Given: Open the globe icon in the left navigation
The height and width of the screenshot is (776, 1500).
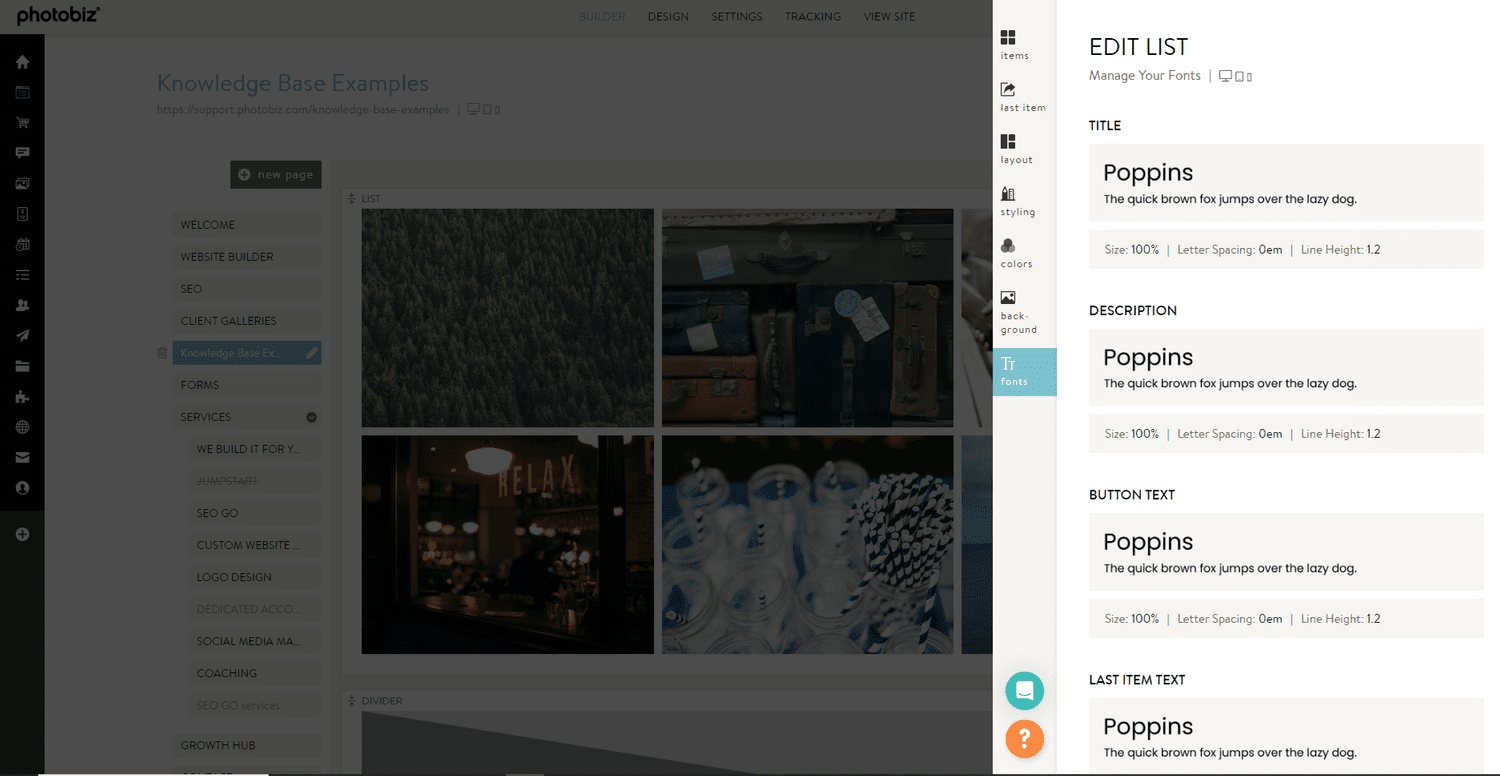Looking at the screenshot, I should pyautogui.click(x=22, y=427).
